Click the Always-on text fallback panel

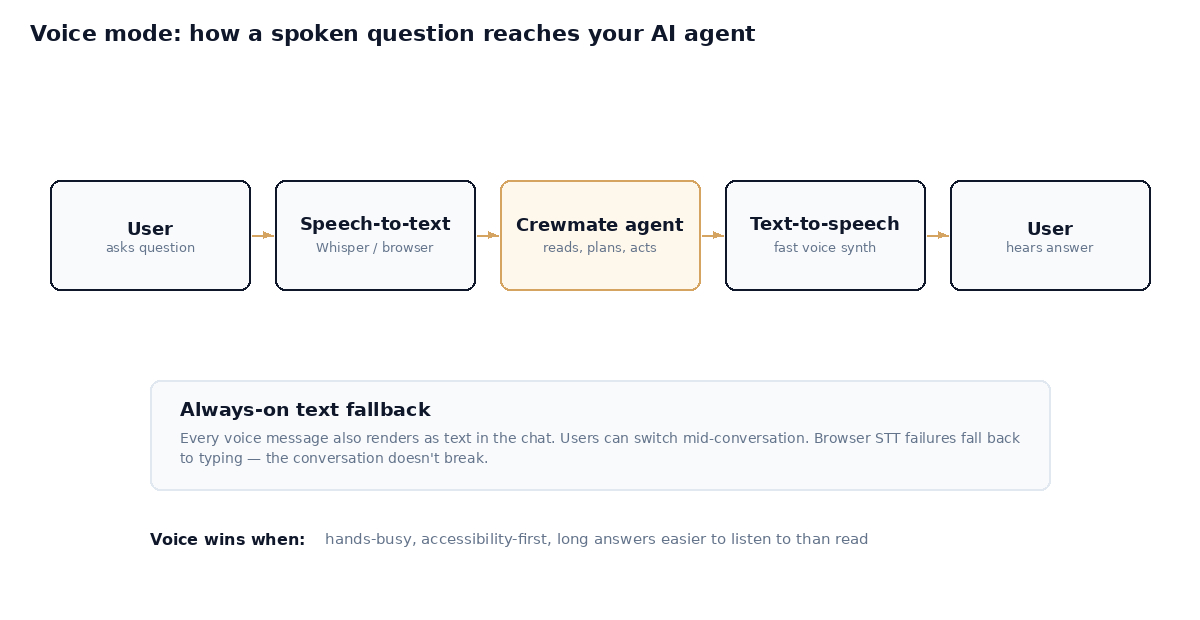tap(600, 435)
